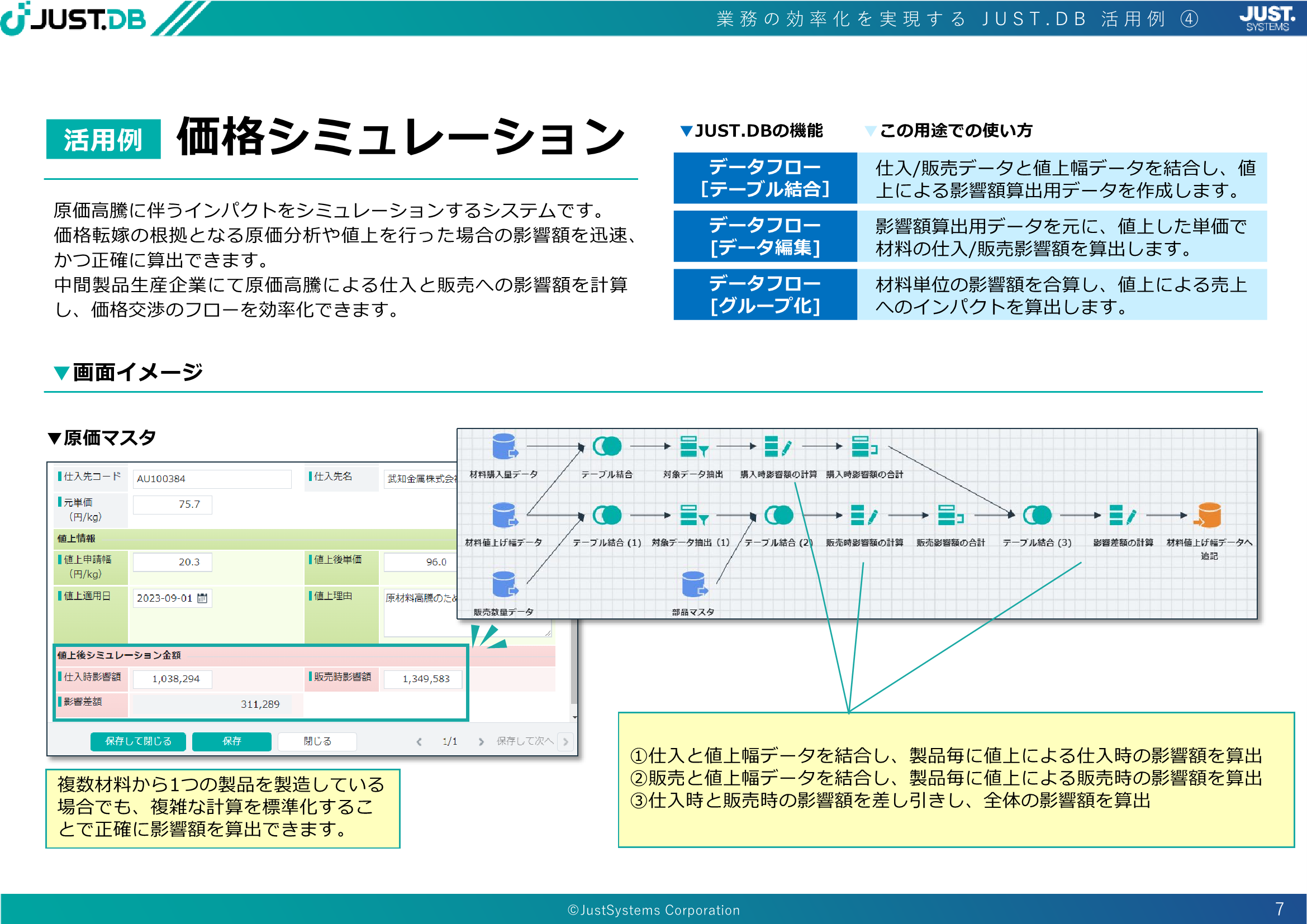Select the orange 材料値上げ幅データへ追記 output node
This screenshot has width=1307, height=924.
tap(1209, 516)
